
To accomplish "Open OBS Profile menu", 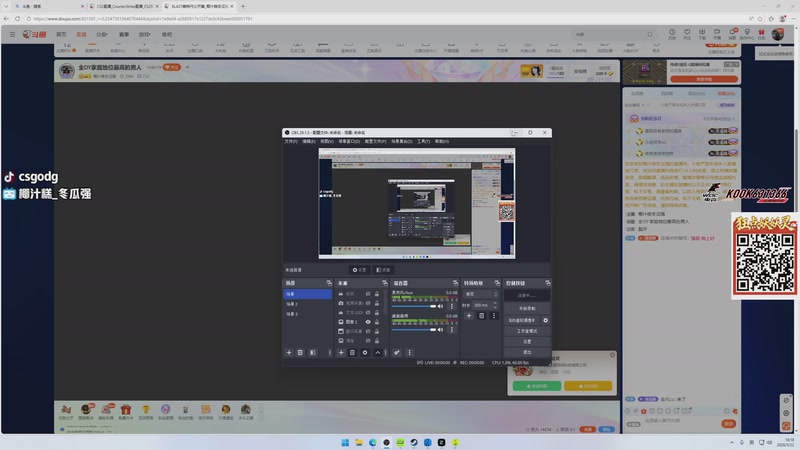I will (x=376, y=141).
